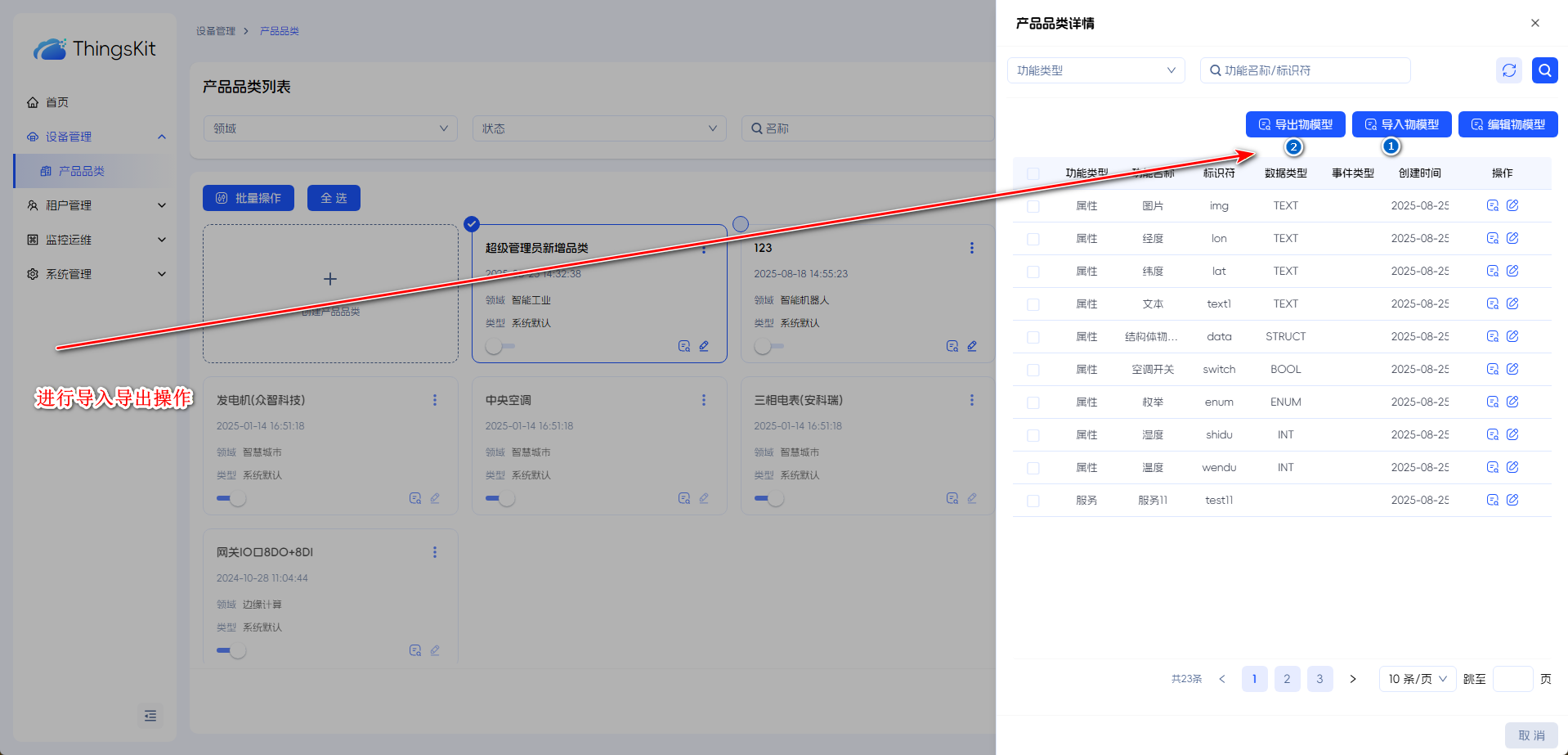The width and height of the screenshot is (1568, 755).
Task: Collapse the sidebar using the bottom menu icon
Action: click(150, 716)
